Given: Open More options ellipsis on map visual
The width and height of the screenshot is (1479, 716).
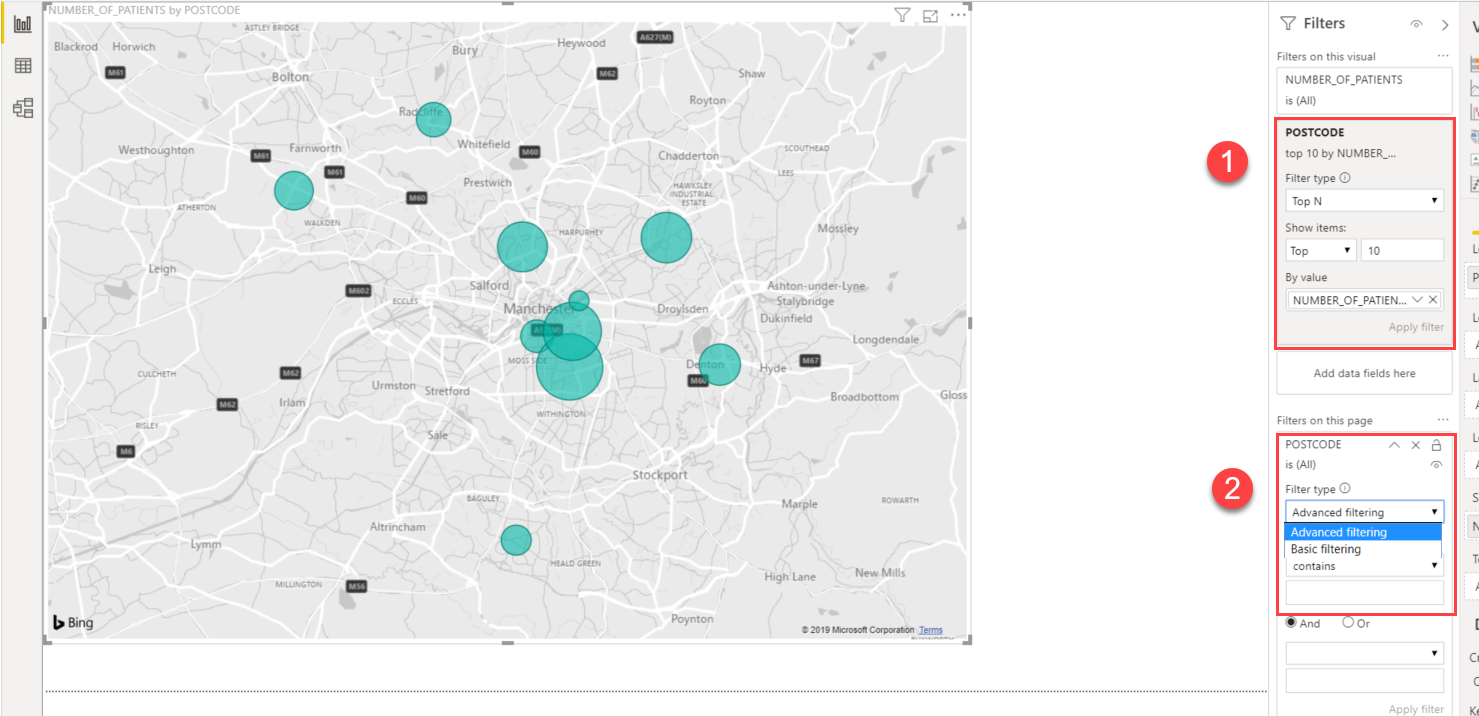Looking at the screenshot, I should click(x=958, y=15).
